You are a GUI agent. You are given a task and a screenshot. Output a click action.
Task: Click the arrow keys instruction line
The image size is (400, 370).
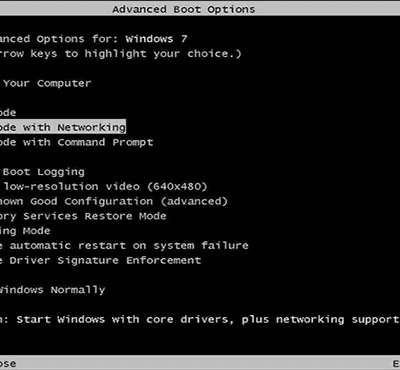pos(120,54)
